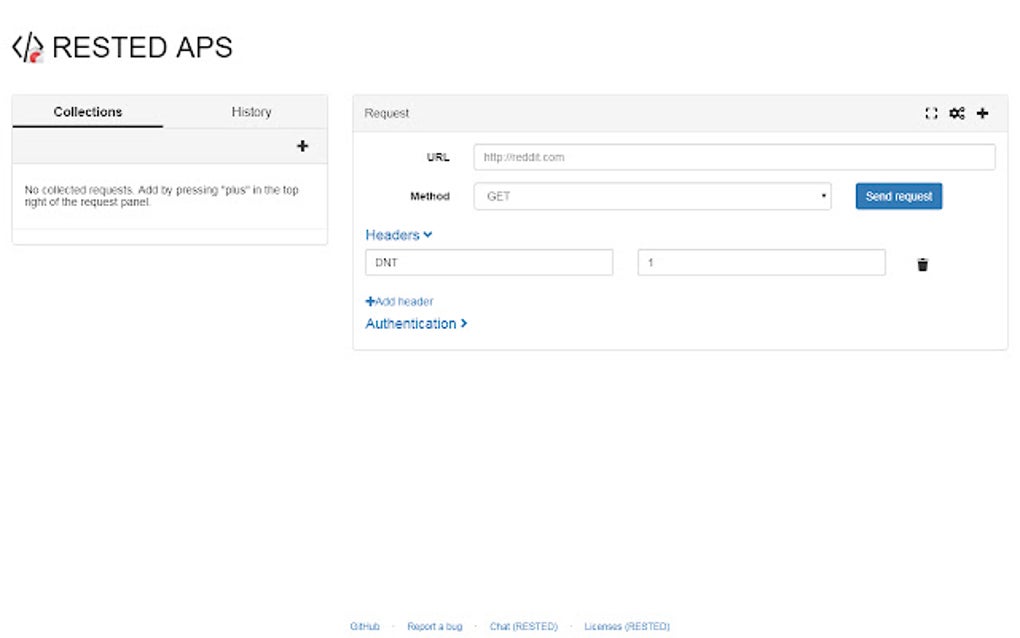Viewport: 1020px width, 638px height.
Task: Switch to the History tab
Action: [250, 111]
